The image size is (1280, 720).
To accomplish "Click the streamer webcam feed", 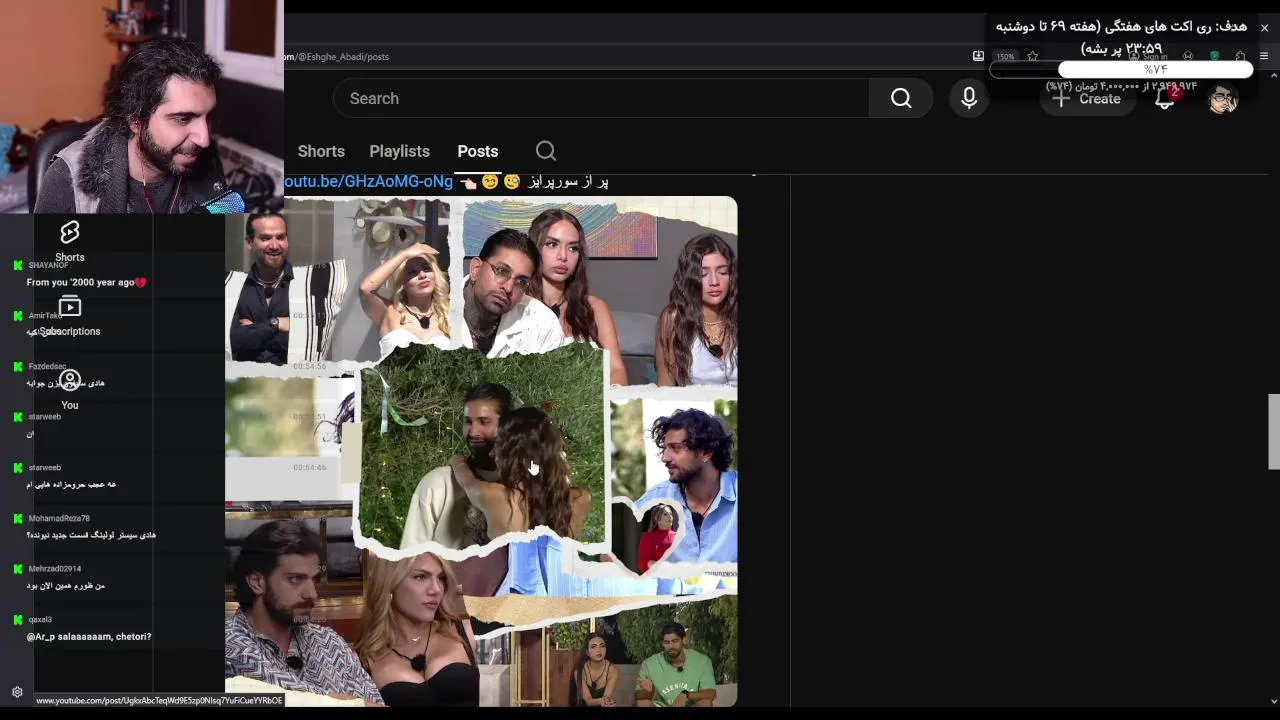I will pyautogui.click(x=142, y=106).
